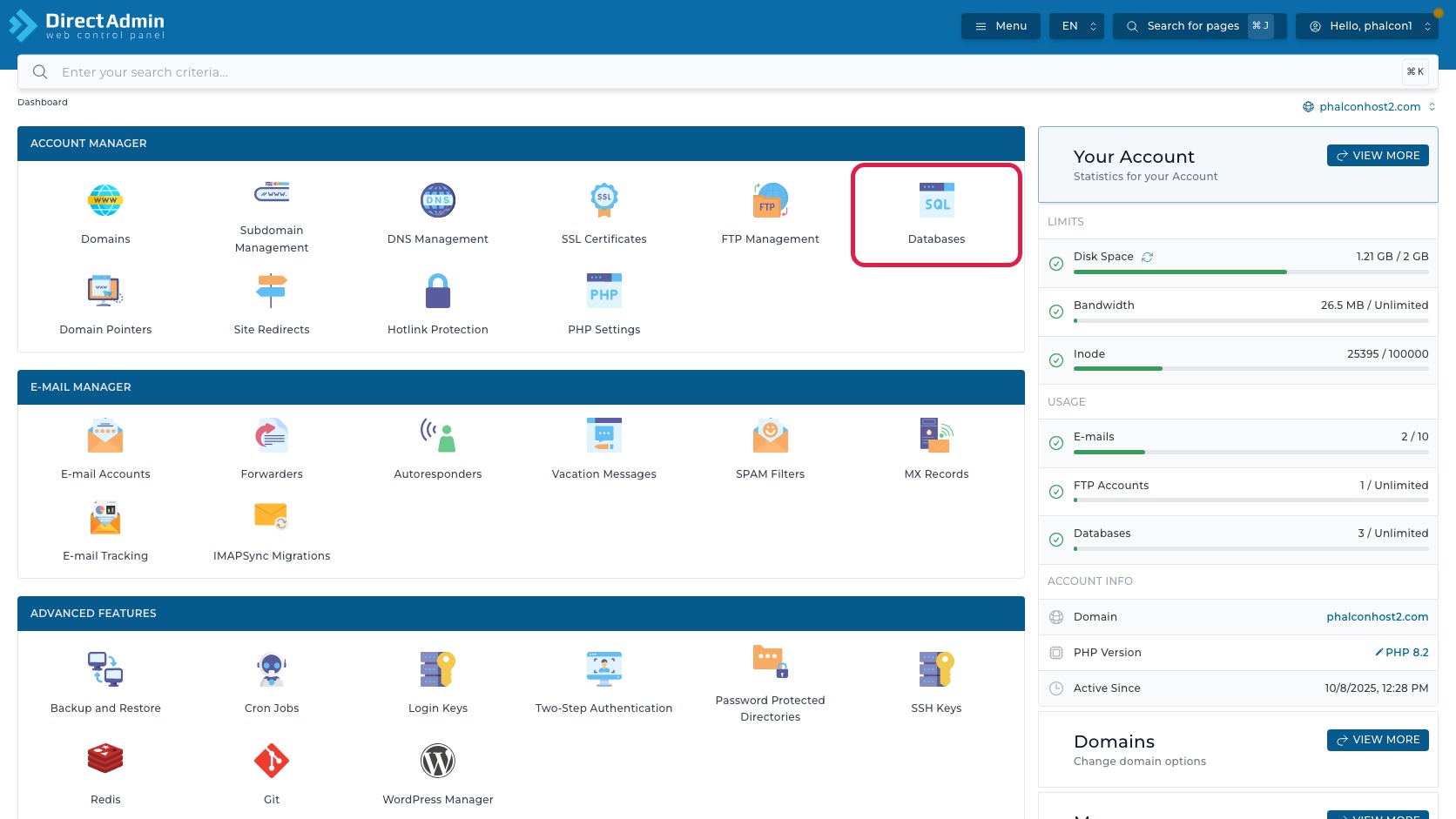Screen dimensions: 1456x819
Task: Click the Dashboard breadcrumb
Action: pyautogui.click(x=43, y=103)
